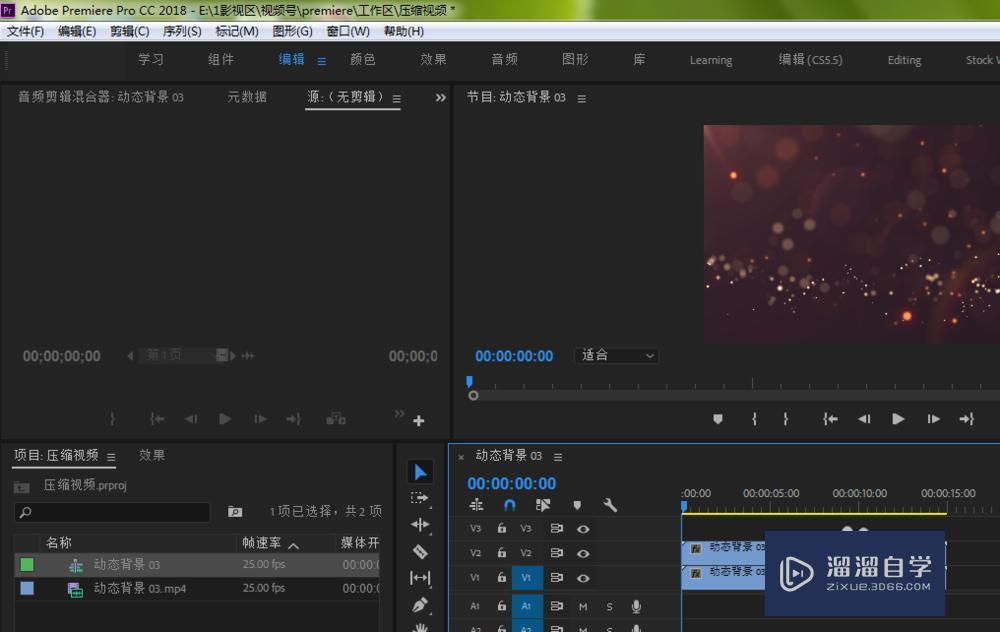
Task: Click the find-from-query icon beside project search
Action: pyautogui.click(x=235, y=511)
